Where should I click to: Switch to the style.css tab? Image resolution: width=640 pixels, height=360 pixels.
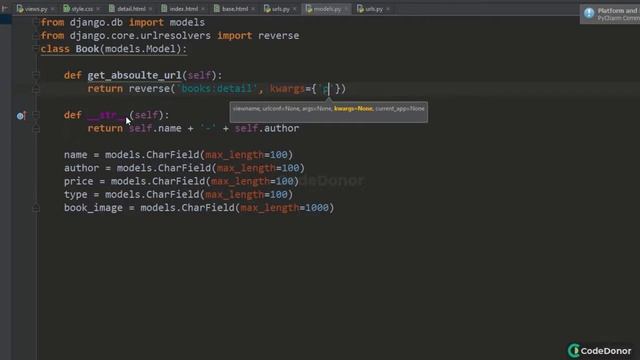pos(82,9)
